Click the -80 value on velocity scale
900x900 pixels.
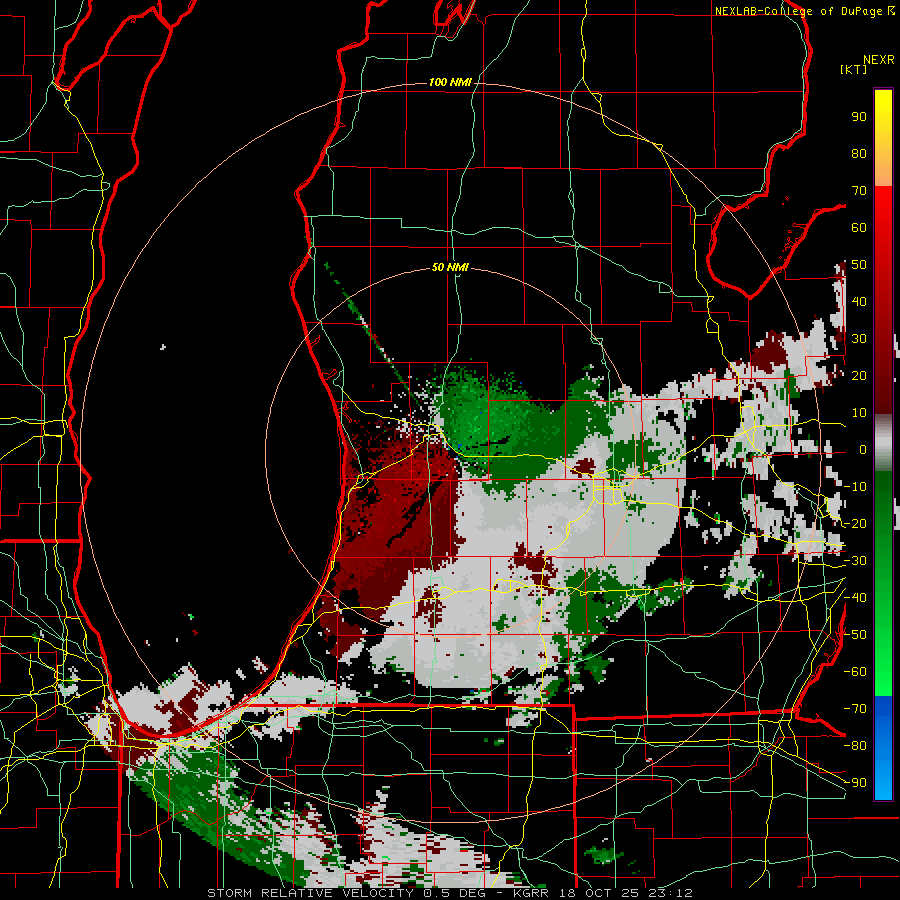[855, 746]
